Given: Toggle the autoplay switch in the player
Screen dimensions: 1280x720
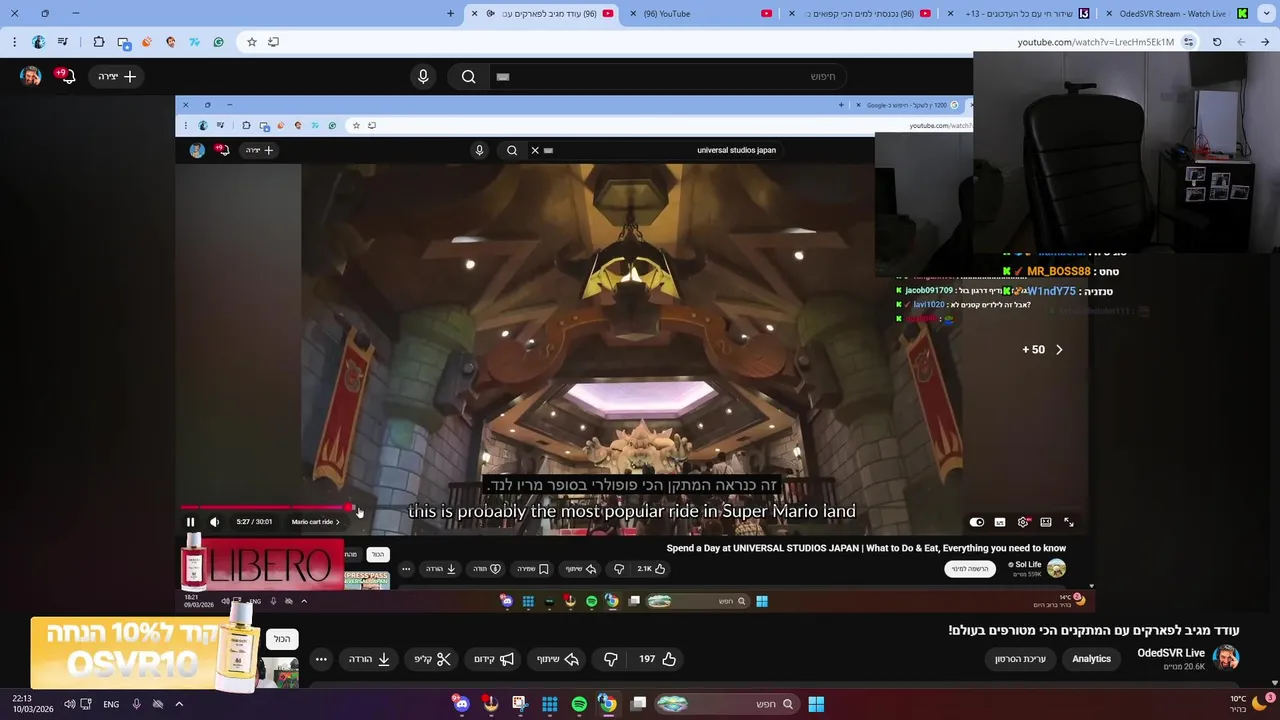Looking at the screenshot, I should pyautogui.click(x=977, y=522).
